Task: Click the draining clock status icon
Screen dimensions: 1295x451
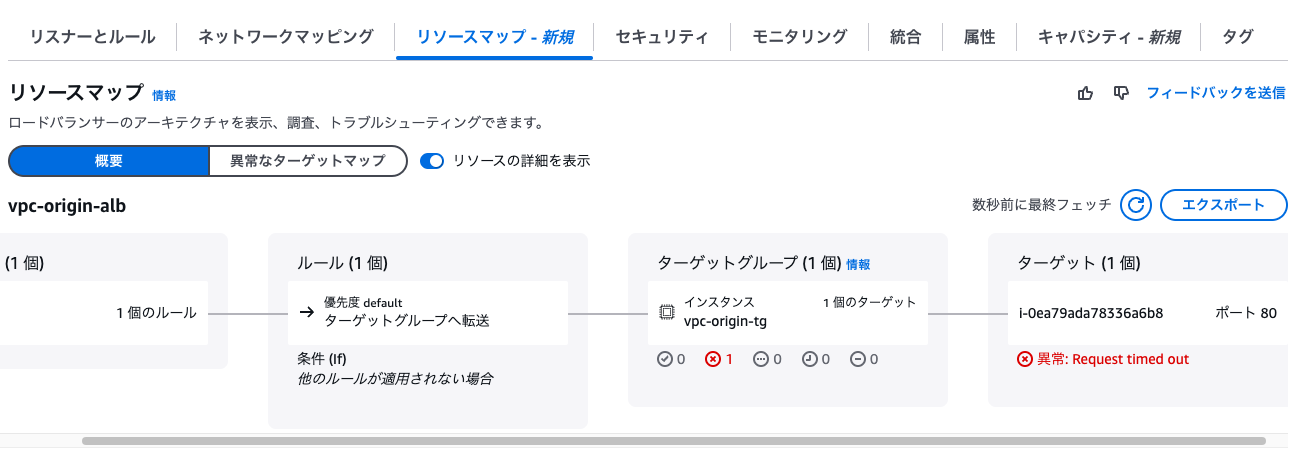Action: (x=810, y=359)
